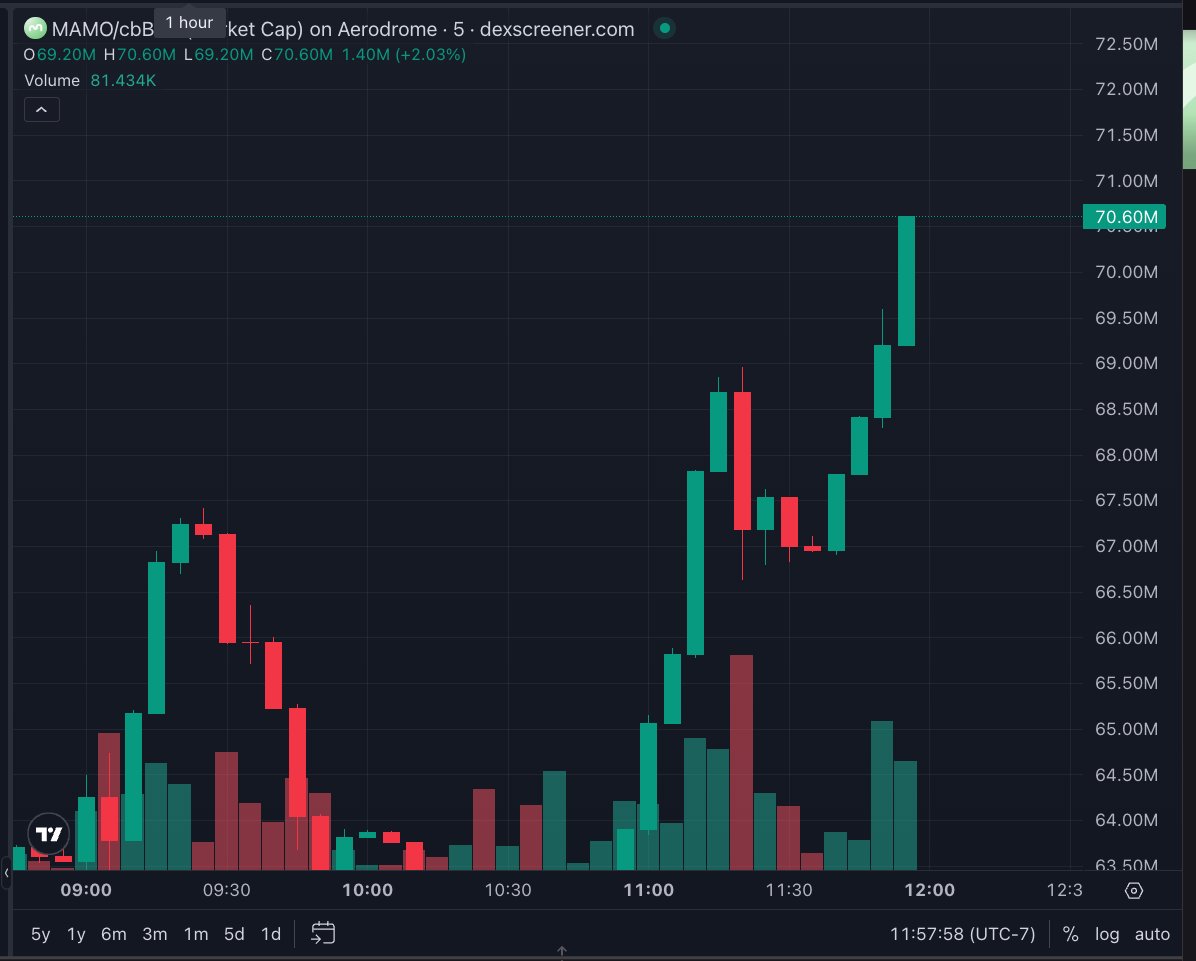Expand the left side panel arrow

(6, 876)
